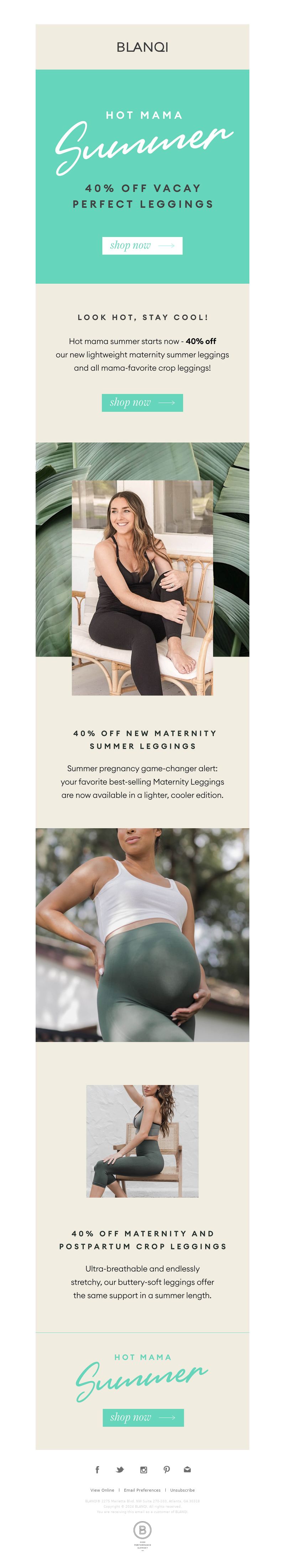
Task: Click teal shop now button under Look Hot text
Action: (x=142, y=402)
